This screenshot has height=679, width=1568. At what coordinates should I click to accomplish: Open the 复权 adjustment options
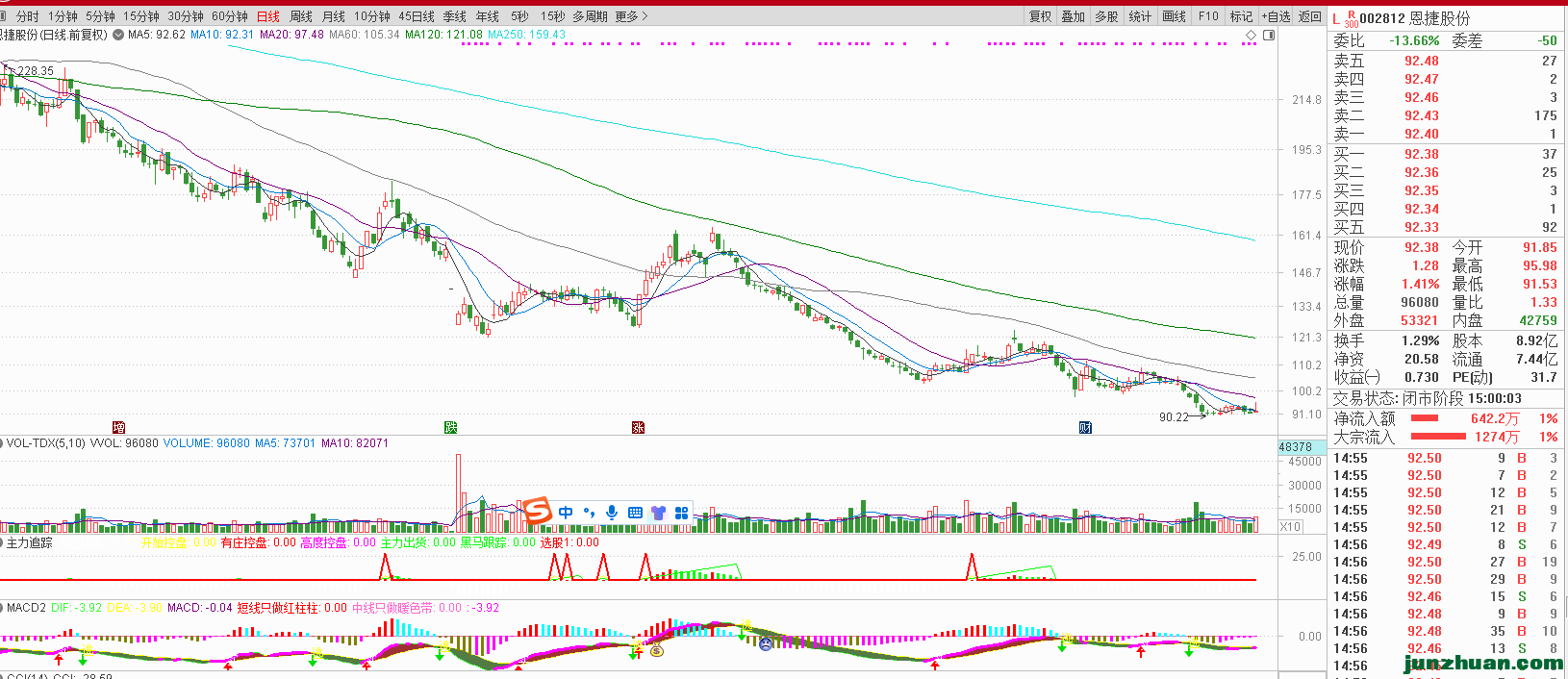tap(1041, 16)
